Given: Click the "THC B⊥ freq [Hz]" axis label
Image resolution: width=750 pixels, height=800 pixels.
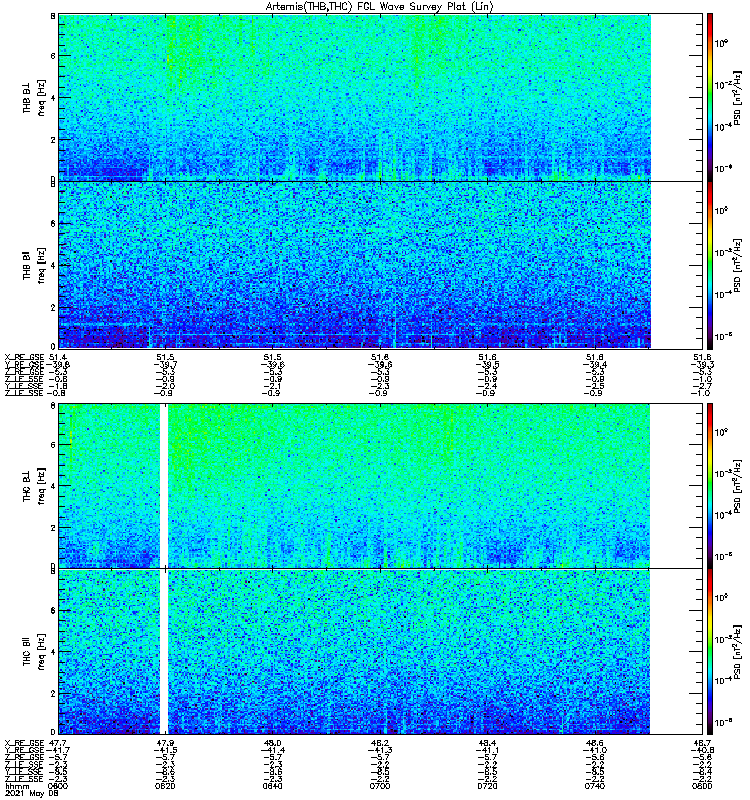Looking at the screenshot, I should coord(34,486).
